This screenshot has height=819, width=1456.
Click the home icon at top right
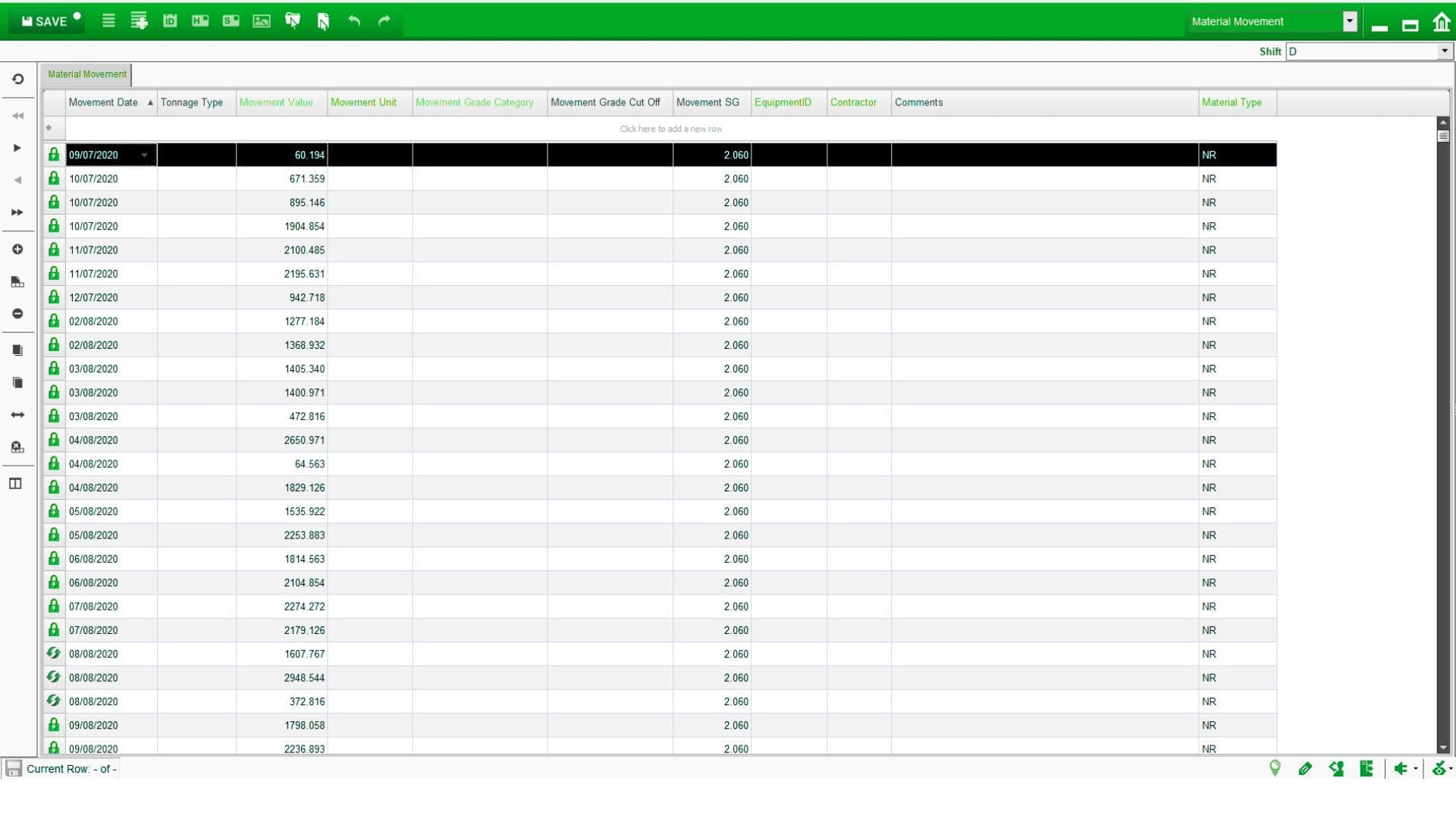point(1441,22)
